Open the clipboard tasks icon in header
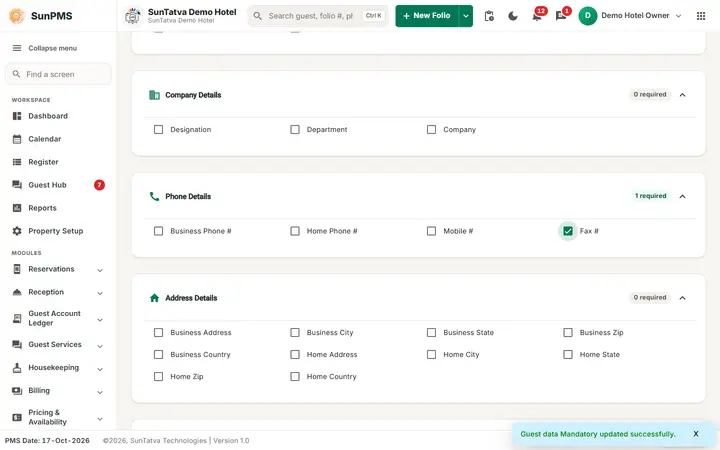 click(489, 16)
